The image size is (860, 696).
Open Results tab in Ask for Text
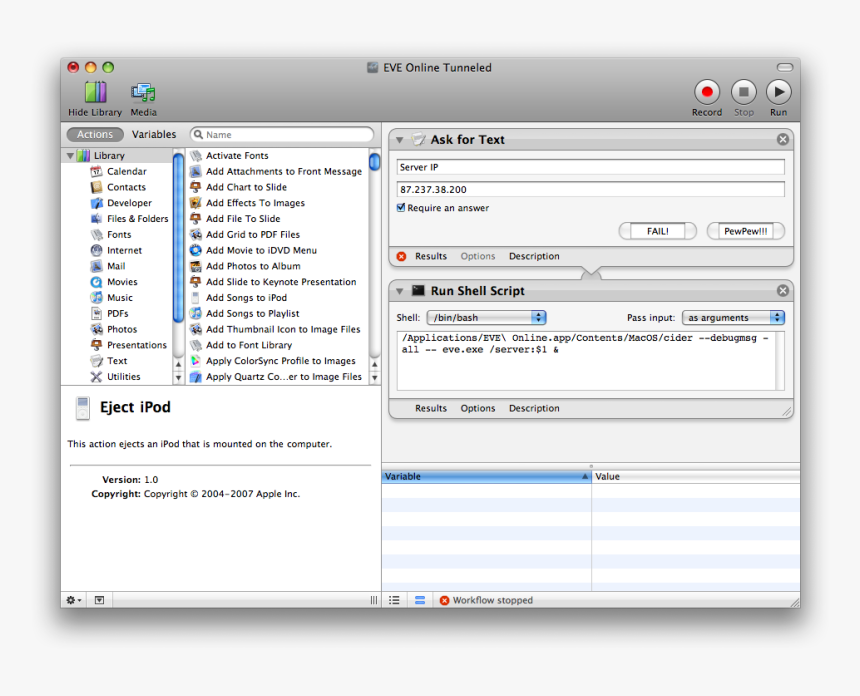(x=431, y=256)
